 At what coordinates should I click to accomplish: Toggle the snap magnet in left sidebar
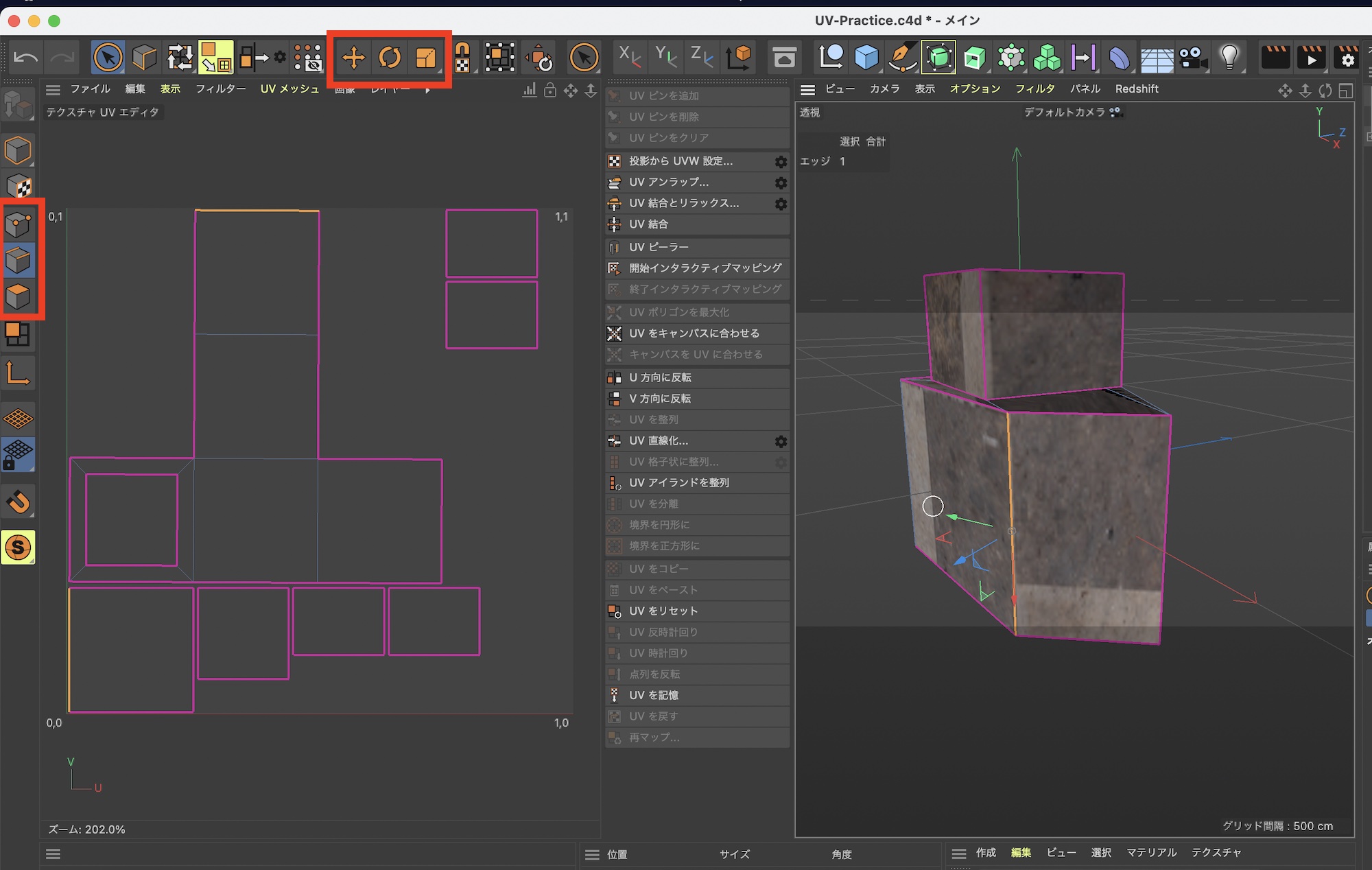(19, 502)
